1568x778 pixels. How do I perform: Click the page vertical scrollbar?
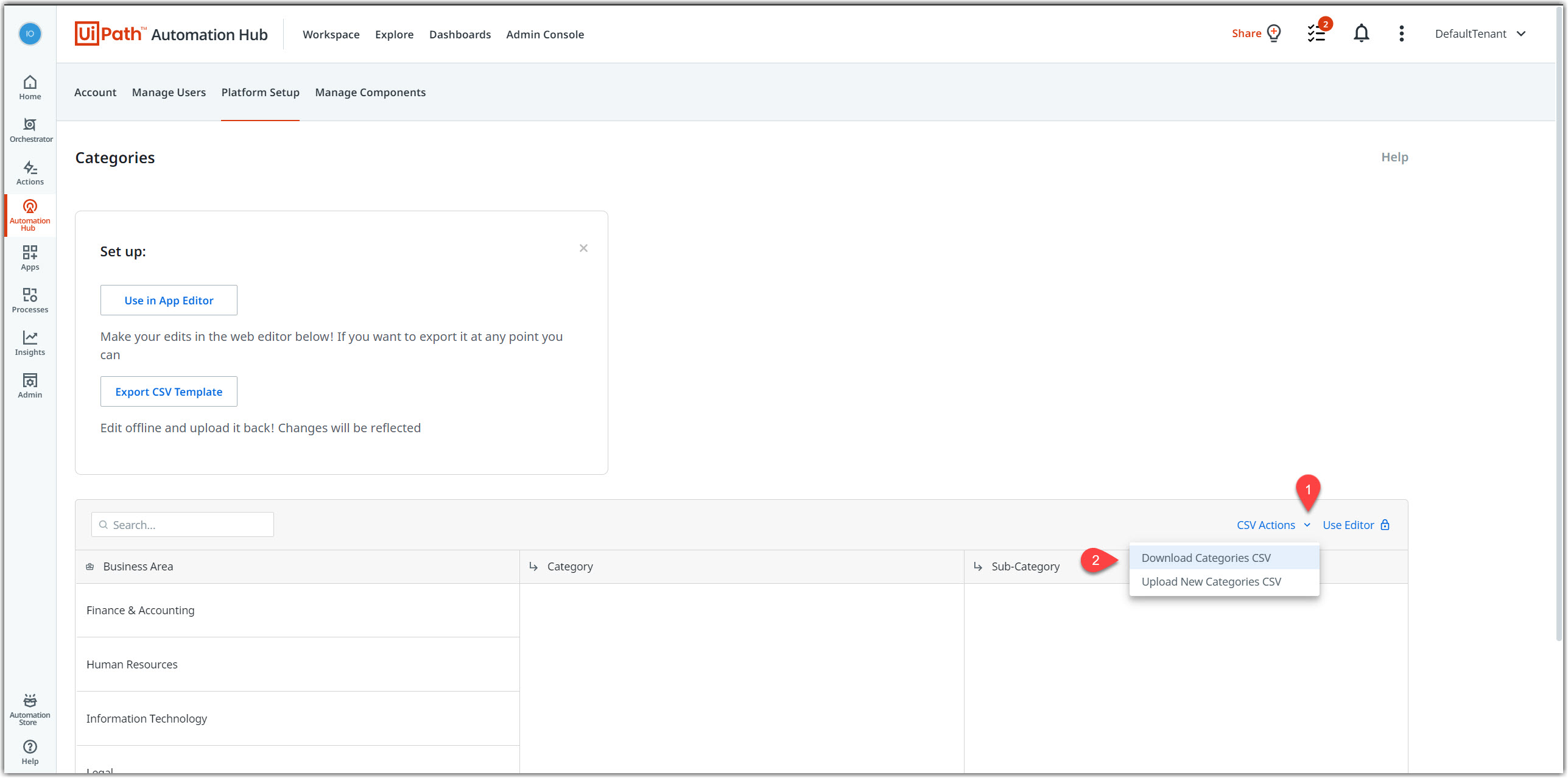[x=1560, y=323]
